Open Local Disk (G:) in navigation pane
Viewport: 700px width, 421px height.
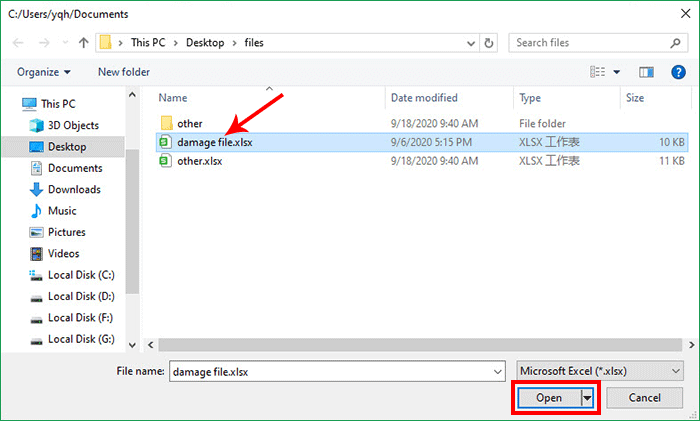(x=81, y=340)
